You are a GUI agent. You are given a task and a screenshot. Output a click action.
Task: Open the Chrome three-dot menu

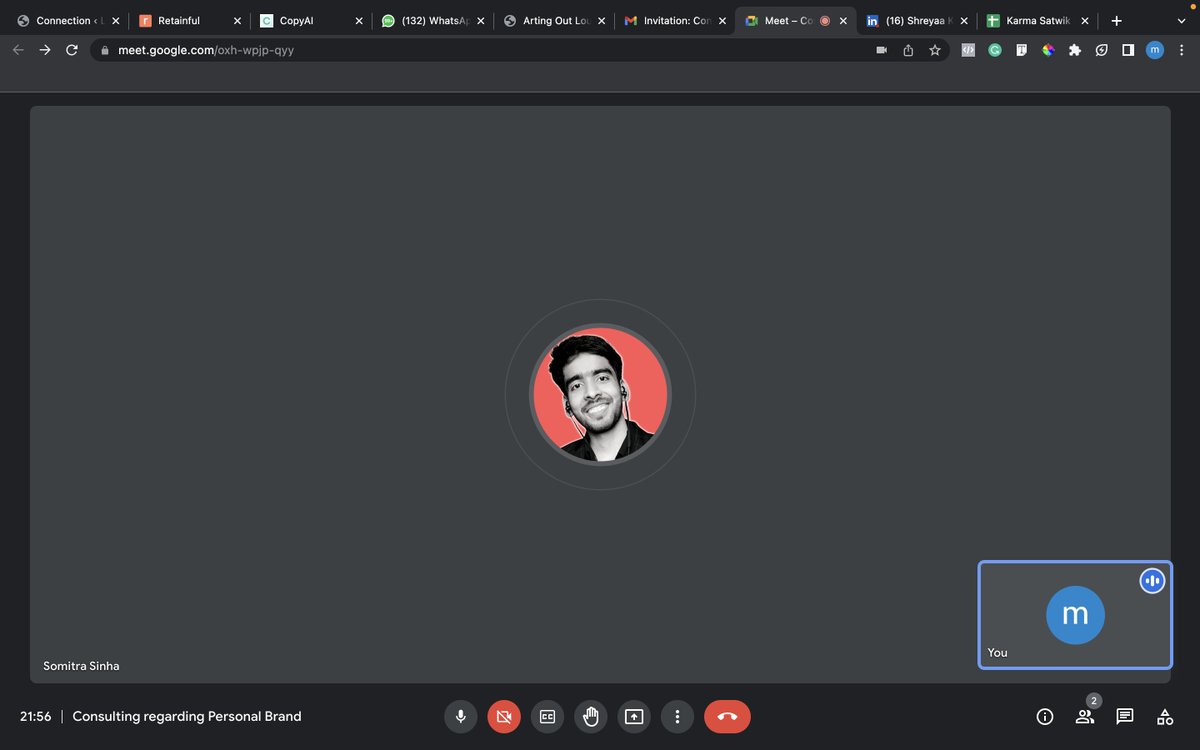click(1182, 50)
